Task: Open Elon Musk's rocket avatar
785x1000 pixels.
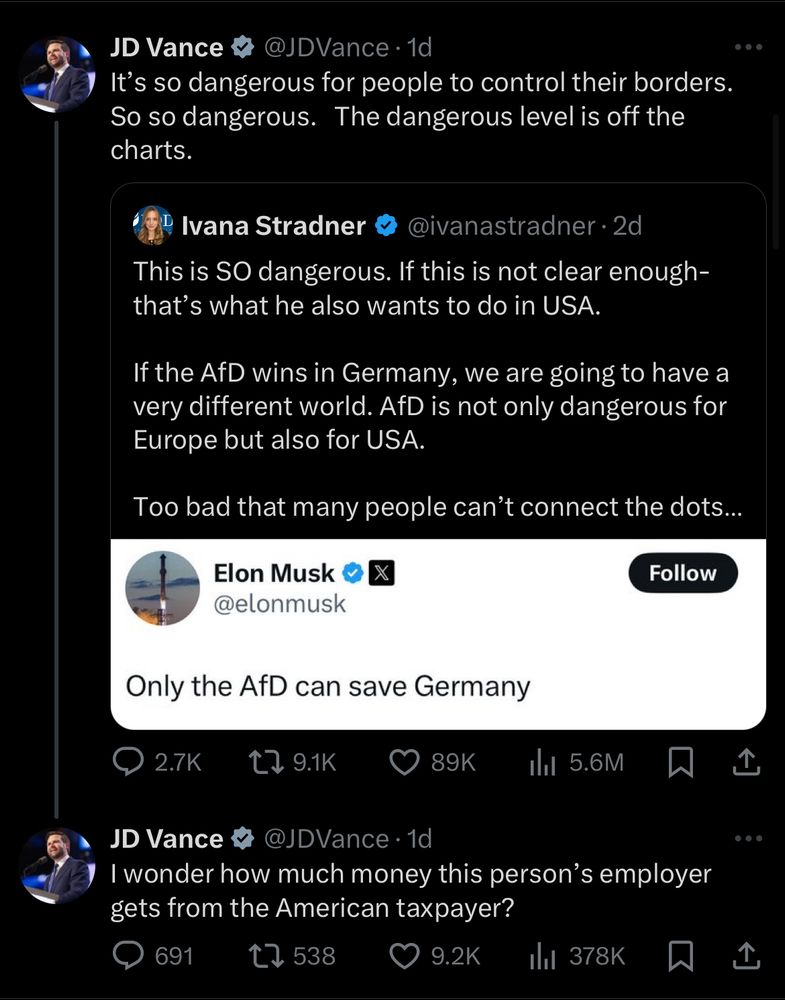Action: [163, 588]
